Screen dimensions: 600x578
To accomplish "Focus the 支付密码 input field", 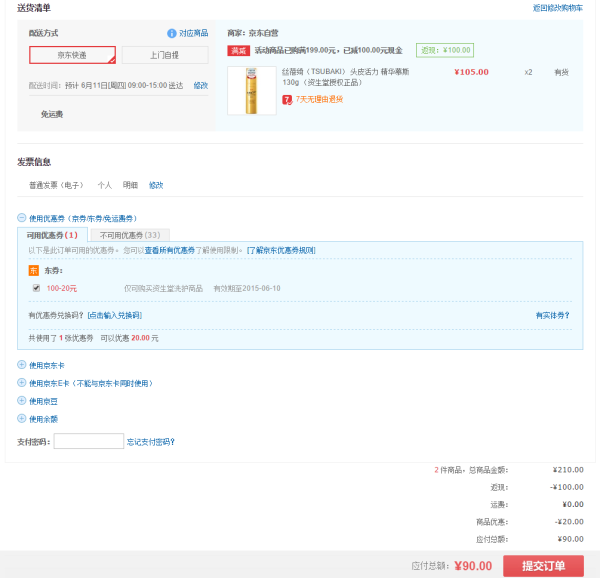I will pos(89,441).
